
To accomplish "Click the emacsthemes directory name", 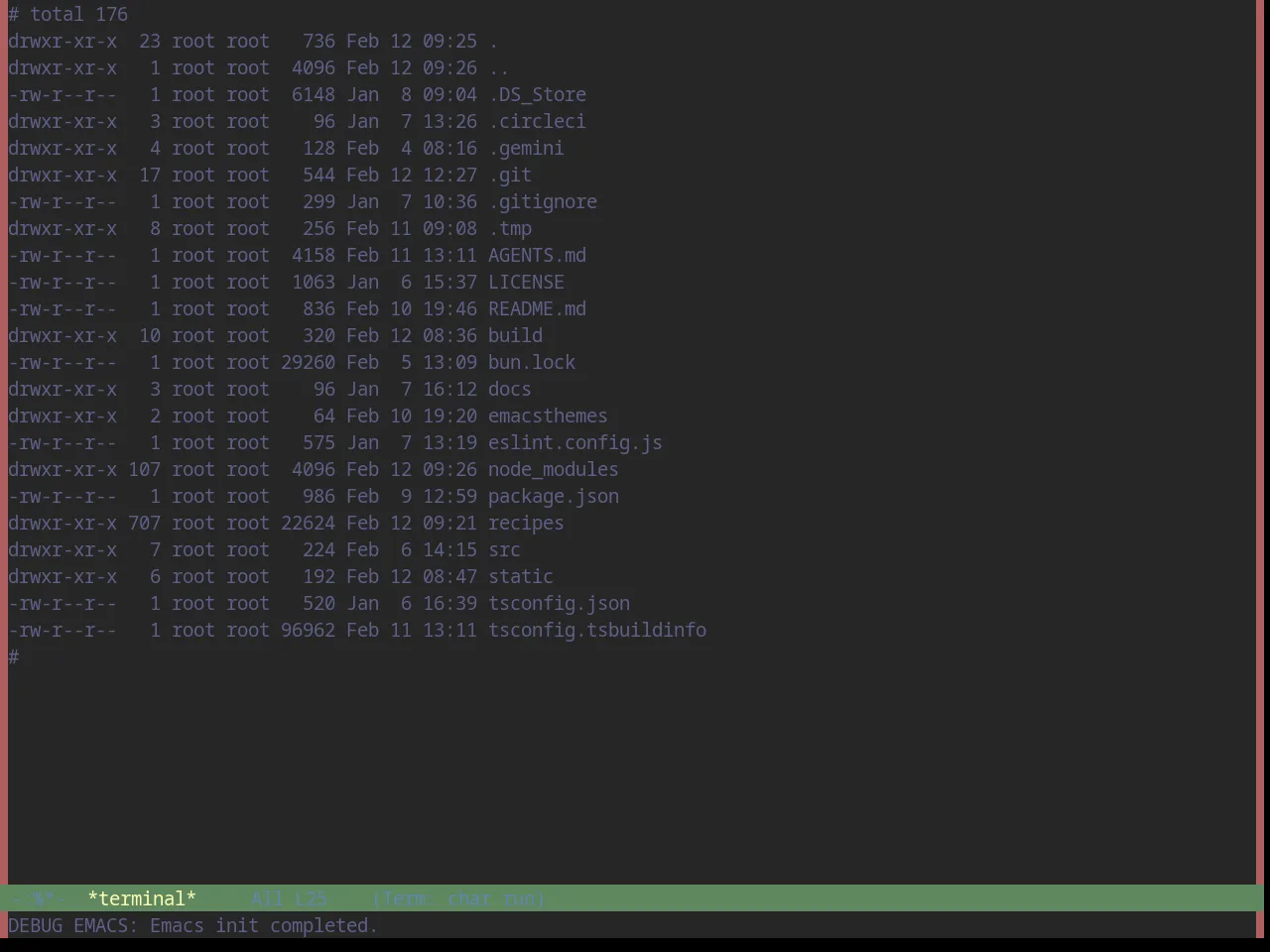I will point(548,416).
